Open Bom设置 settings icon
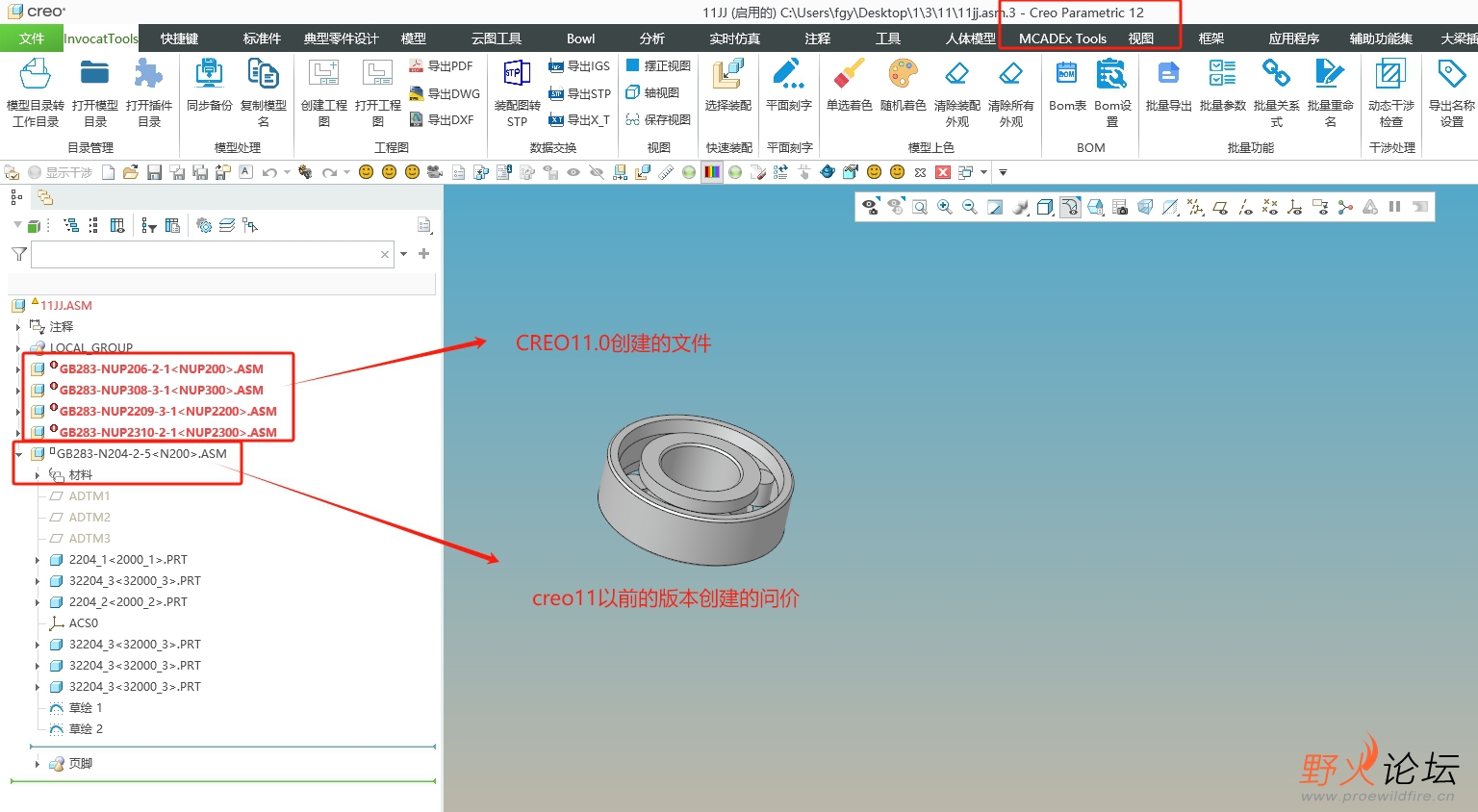 pyautogui.click(x=1112, y=74)
